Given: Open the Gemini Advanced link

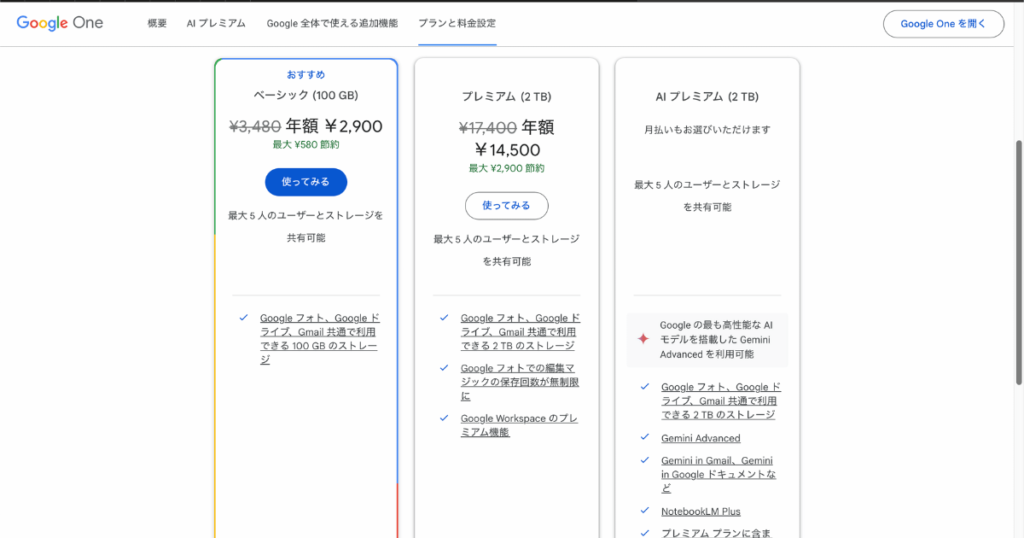Looking at the screenshot, I should click(701, 438).
